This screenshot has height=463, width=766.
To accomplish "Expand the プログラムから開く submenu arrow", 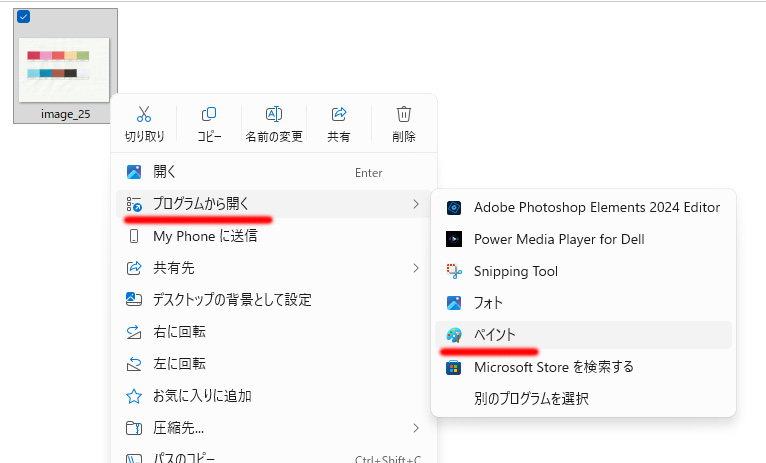I will point(415,205).
